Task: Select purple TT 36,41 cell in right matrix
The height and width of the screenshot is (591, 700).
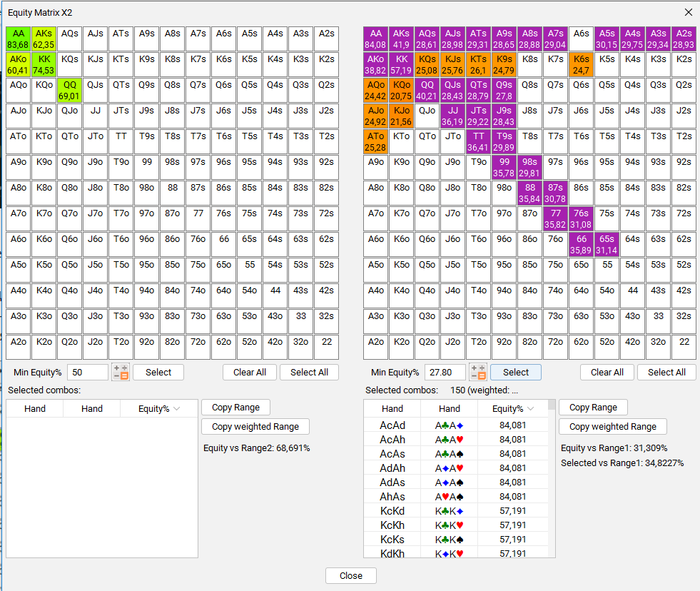Action: point(478,142)
